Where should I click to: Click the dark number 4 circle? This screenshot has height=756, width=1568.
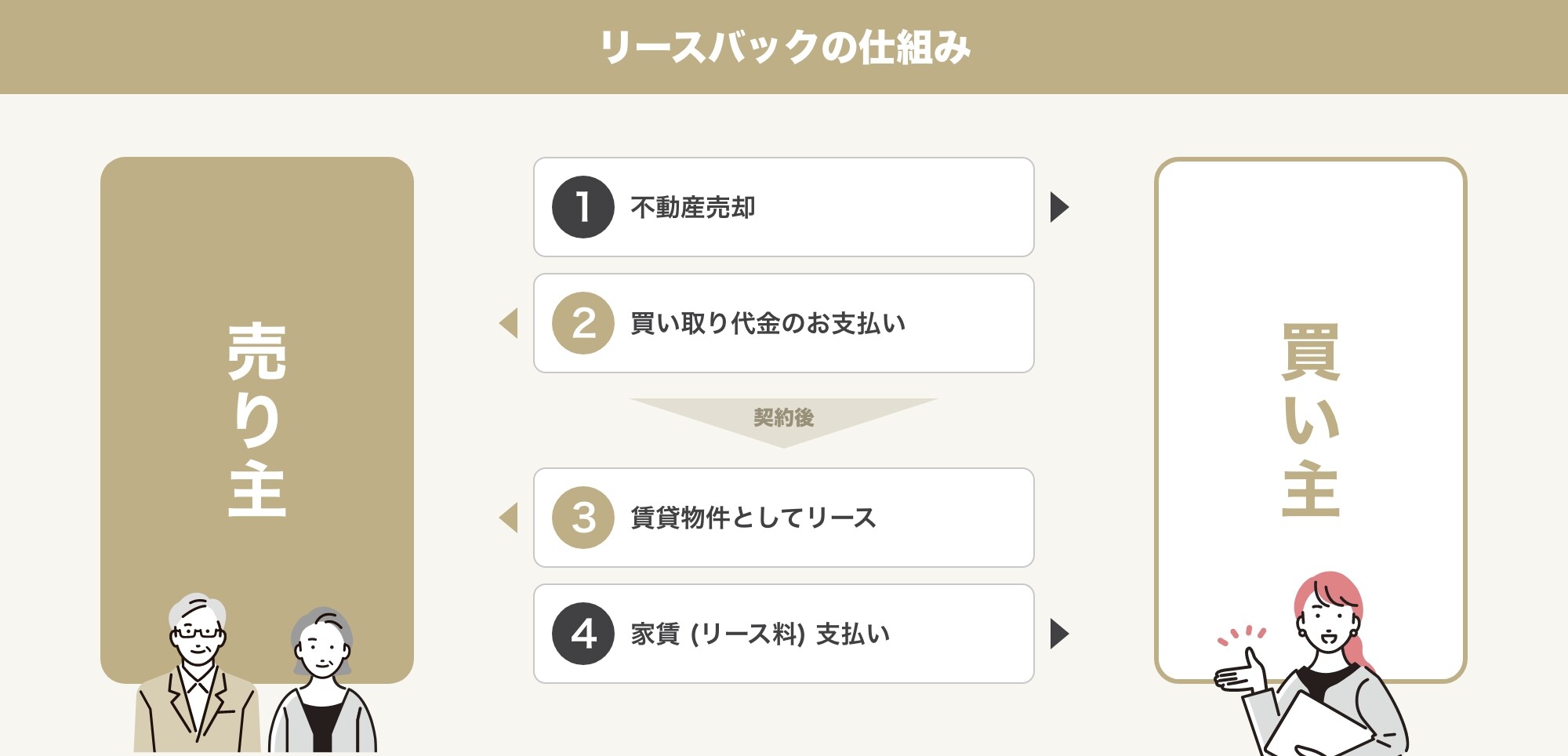tap(583, 634)
